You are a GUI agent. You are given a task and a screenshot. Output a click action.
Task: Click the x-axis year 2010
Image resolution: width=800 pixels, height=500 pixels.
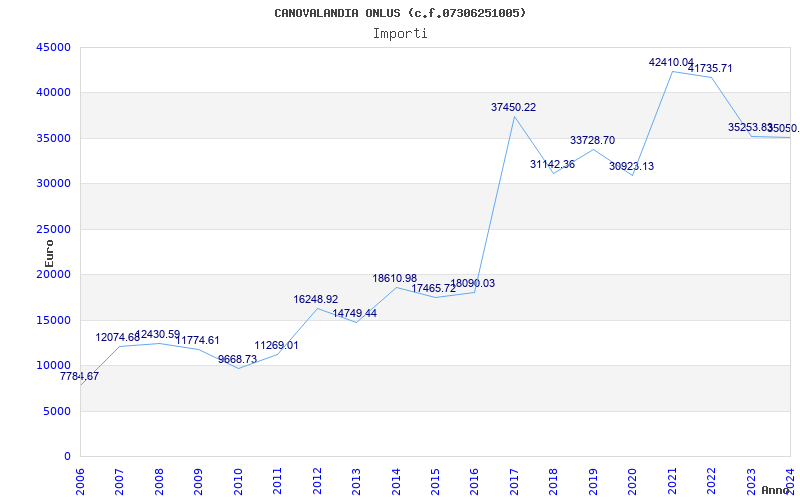coord(238,480)
